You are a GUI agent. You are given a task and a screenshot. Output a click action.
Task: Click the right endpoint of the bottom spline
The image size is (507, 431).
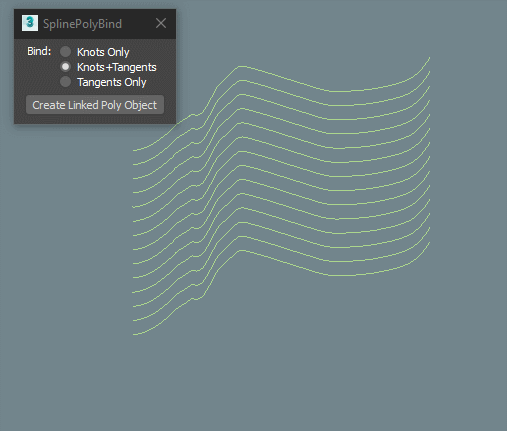click(429, 243)
